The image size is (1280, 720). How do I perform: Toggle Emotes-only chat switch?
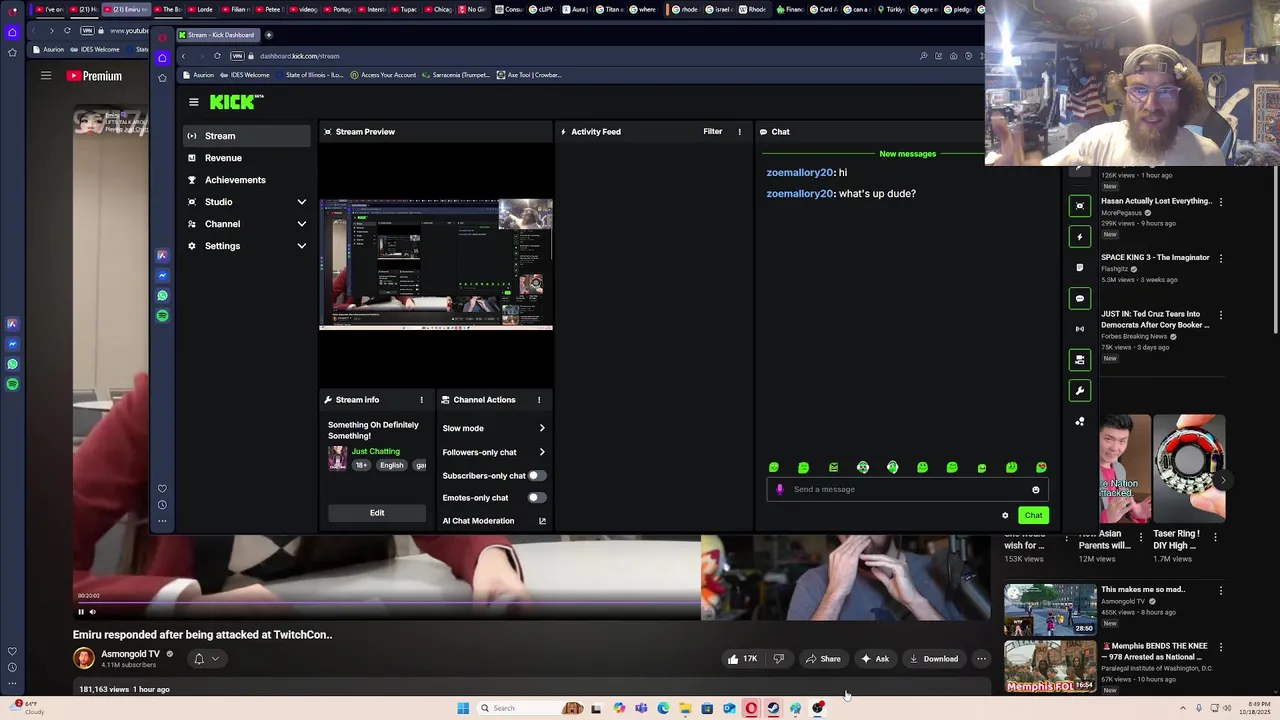point(537,498)
